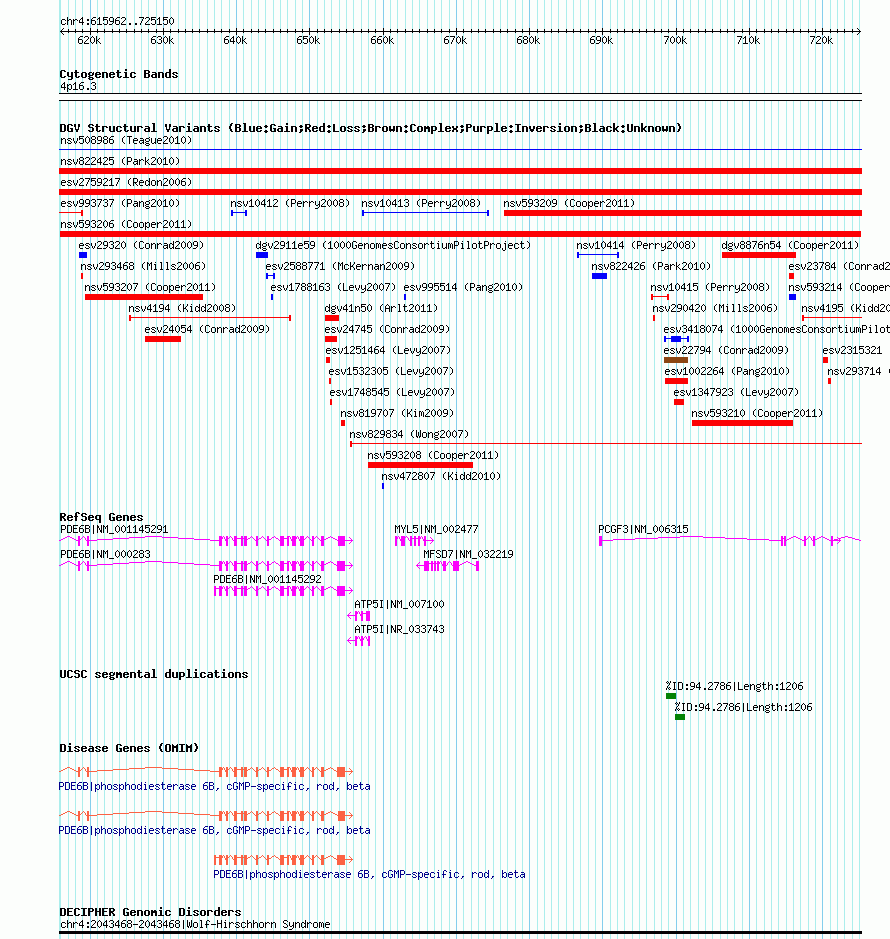Click the PCGF3 NM_006315 gene model
Viewport: 890px width, 939px height.
[x=730, y=541]
